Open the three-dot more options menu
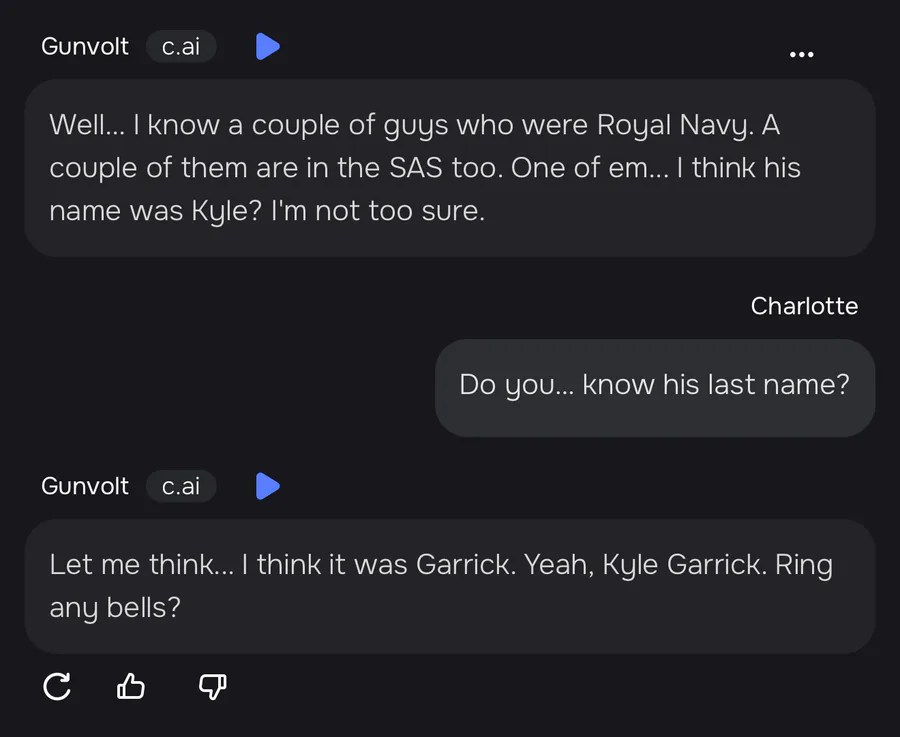 click(801, 55)
